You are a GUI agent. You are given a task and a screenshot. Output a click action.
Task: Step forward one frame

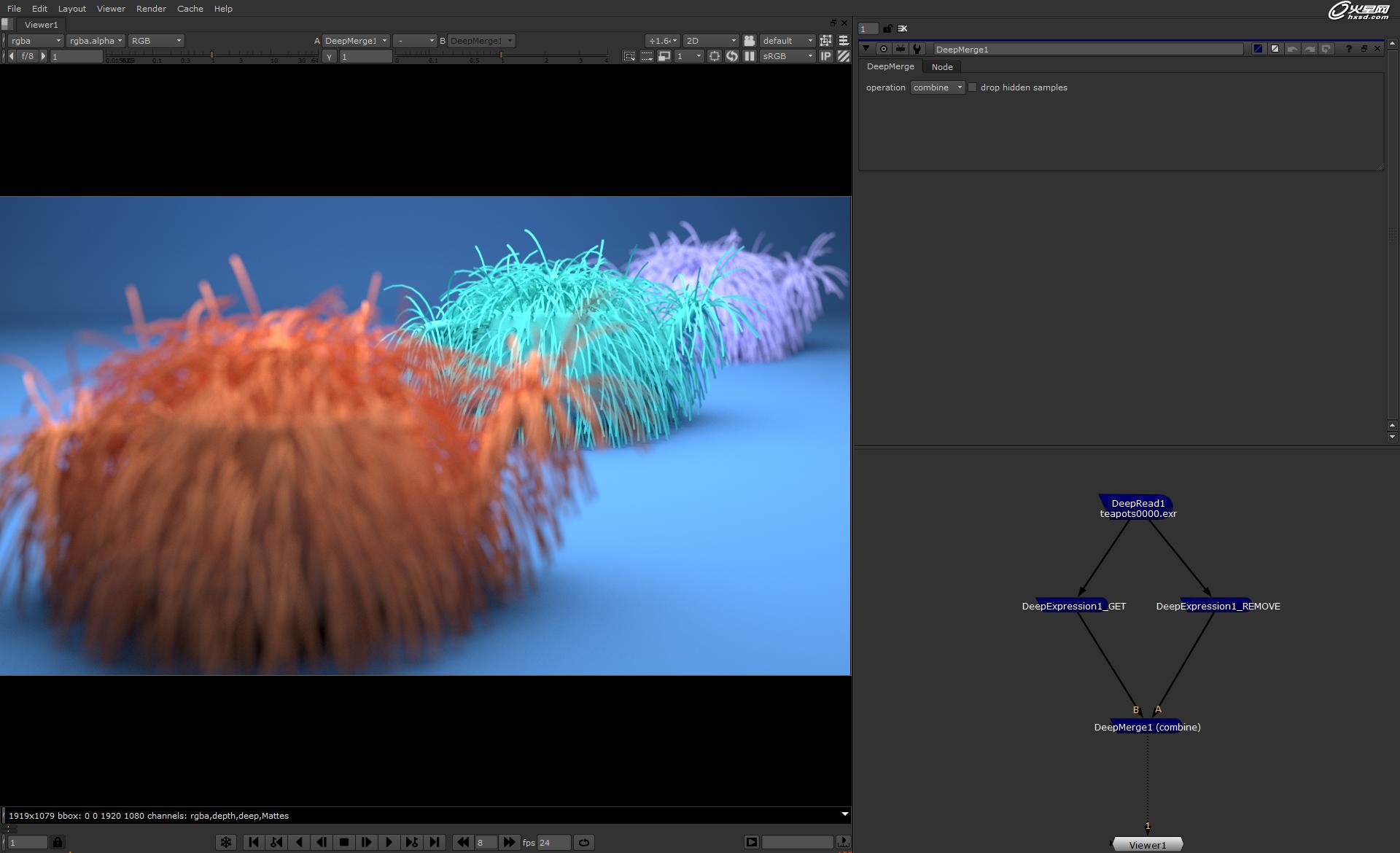[367, 842]
